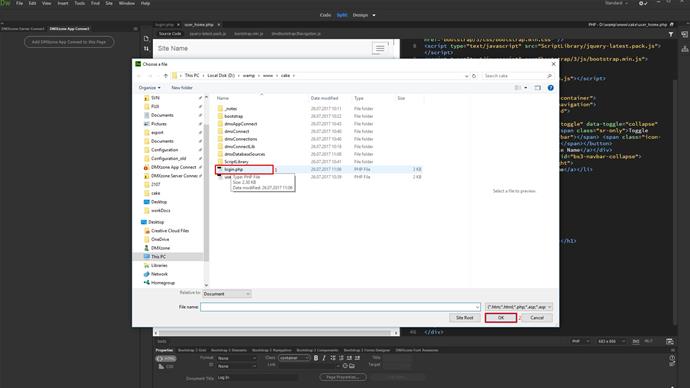690x388 pixels.
Task: Select workDocs in the sidebar
Action: click(x=160, y=210)
